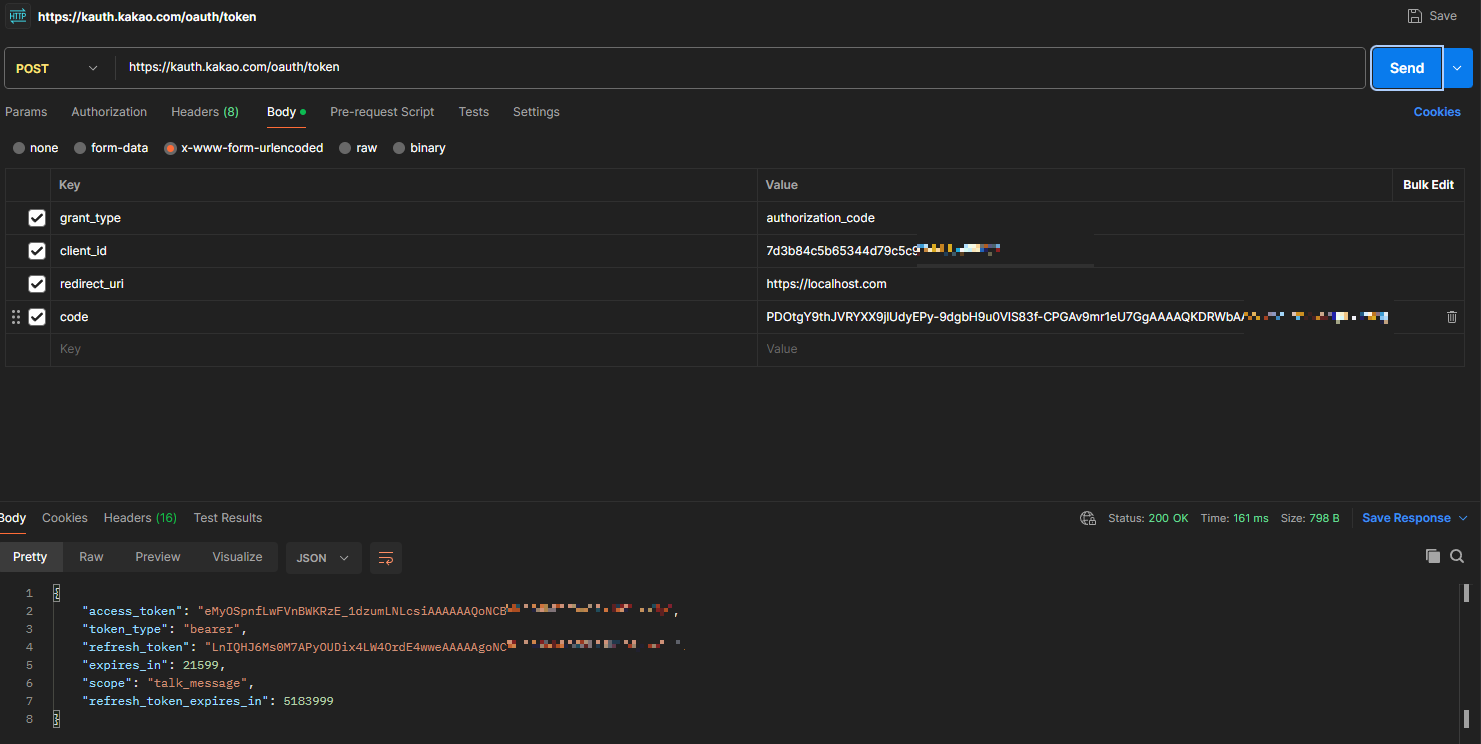Screen dimensions: 1481x744
Task: Select the Pretty response view
Action: click(30, 557)
